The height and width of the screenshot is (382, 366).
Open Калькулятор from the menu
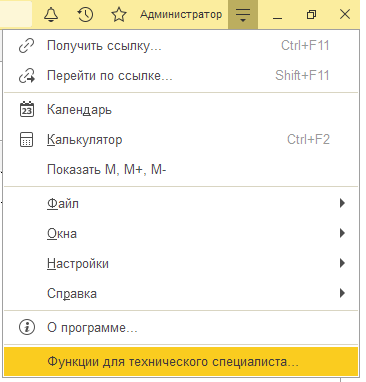click(181, 140)
